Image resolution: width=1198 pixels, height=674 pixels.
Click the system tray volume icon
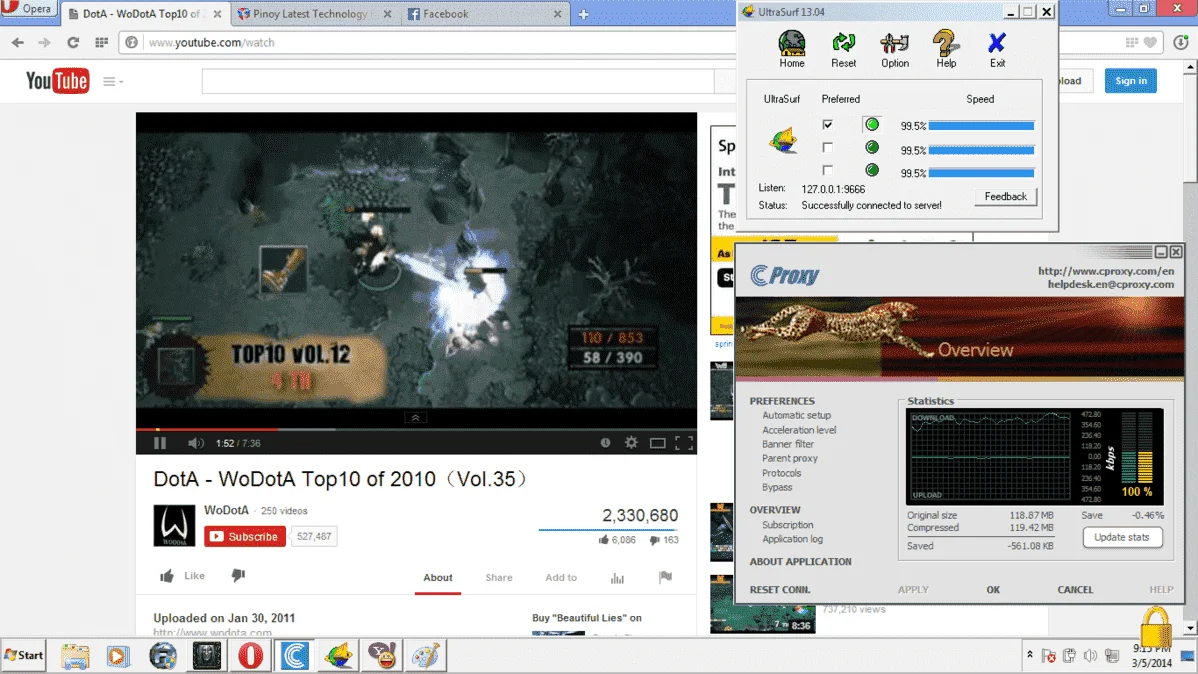[x=1090, y=656]
